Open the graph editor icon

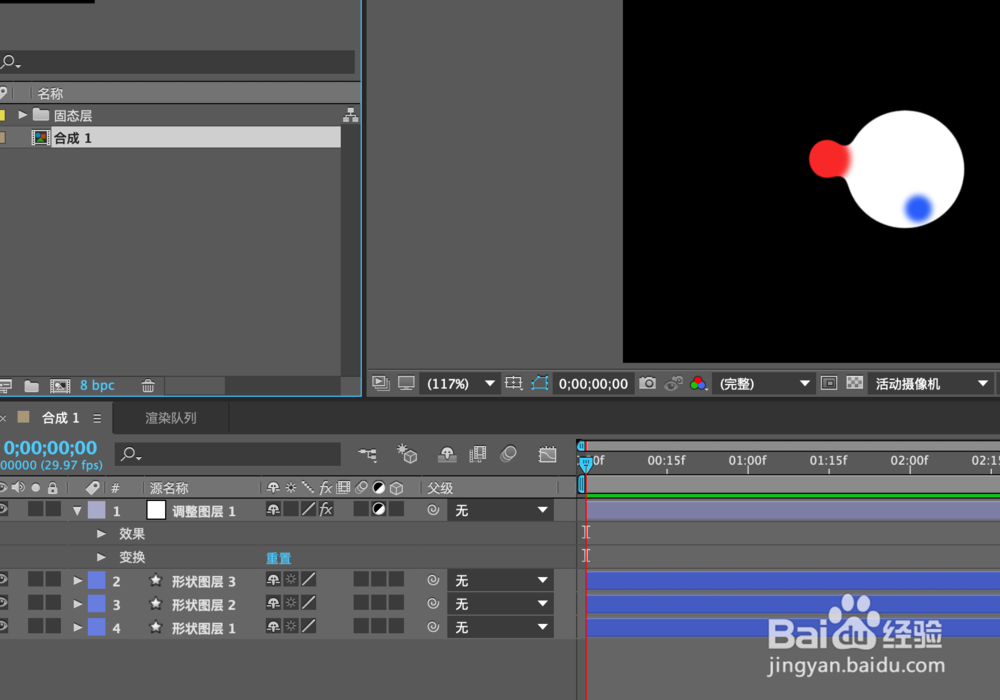click(547, 454)
